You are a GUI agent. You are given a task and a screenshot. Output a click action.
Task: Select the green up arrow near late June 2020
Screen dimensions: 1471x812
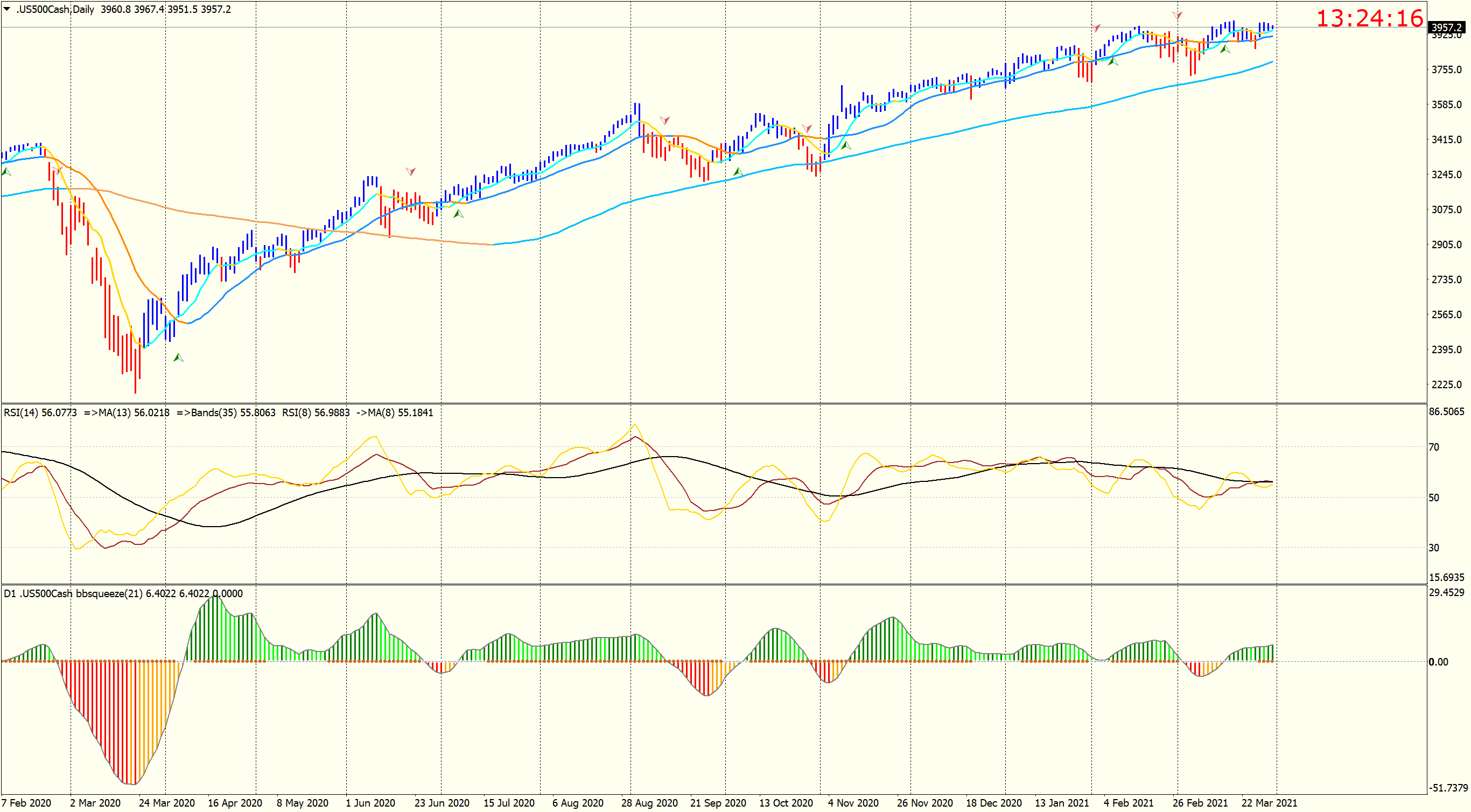458,214
